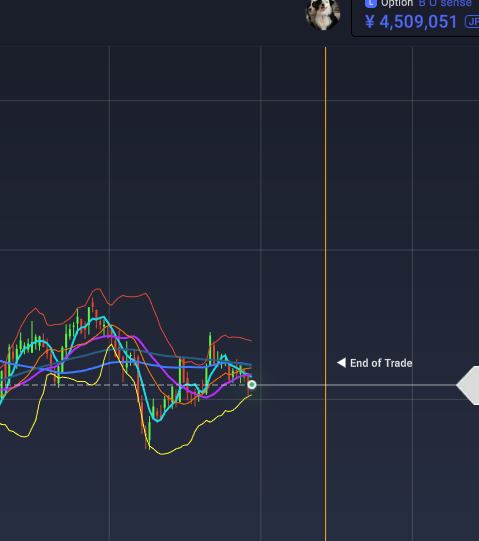Click the blue L account badge icon
This screenshot has width=479, height=541.
pos(371,3)
